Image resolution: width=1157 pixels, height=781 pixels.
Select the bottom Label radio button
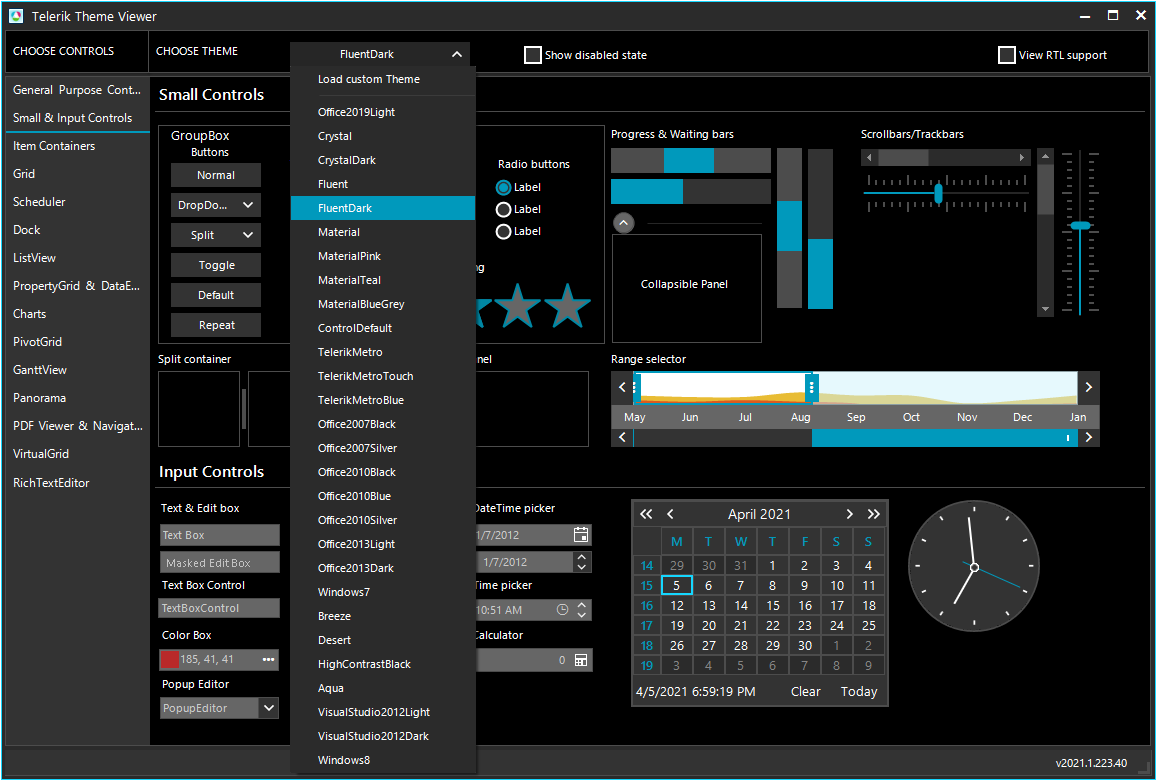coord(504,232)
